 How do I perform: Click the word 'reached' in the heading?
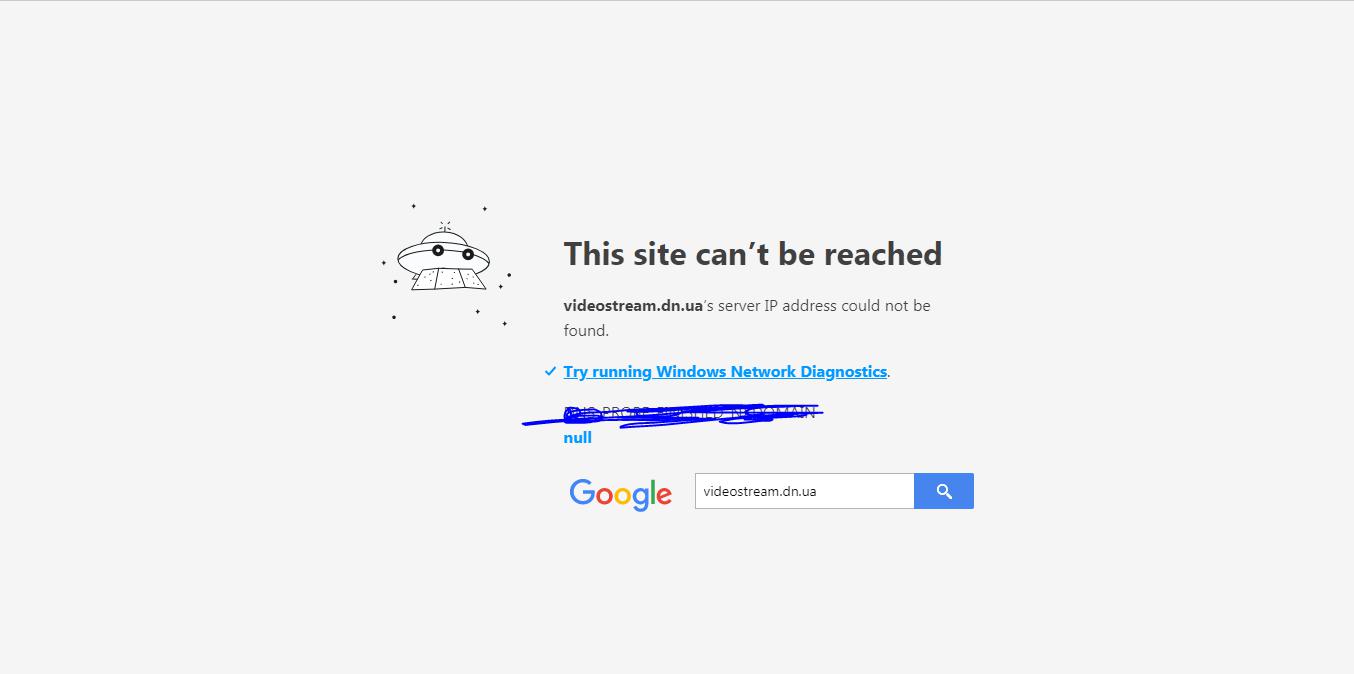[x=882, y=254]
